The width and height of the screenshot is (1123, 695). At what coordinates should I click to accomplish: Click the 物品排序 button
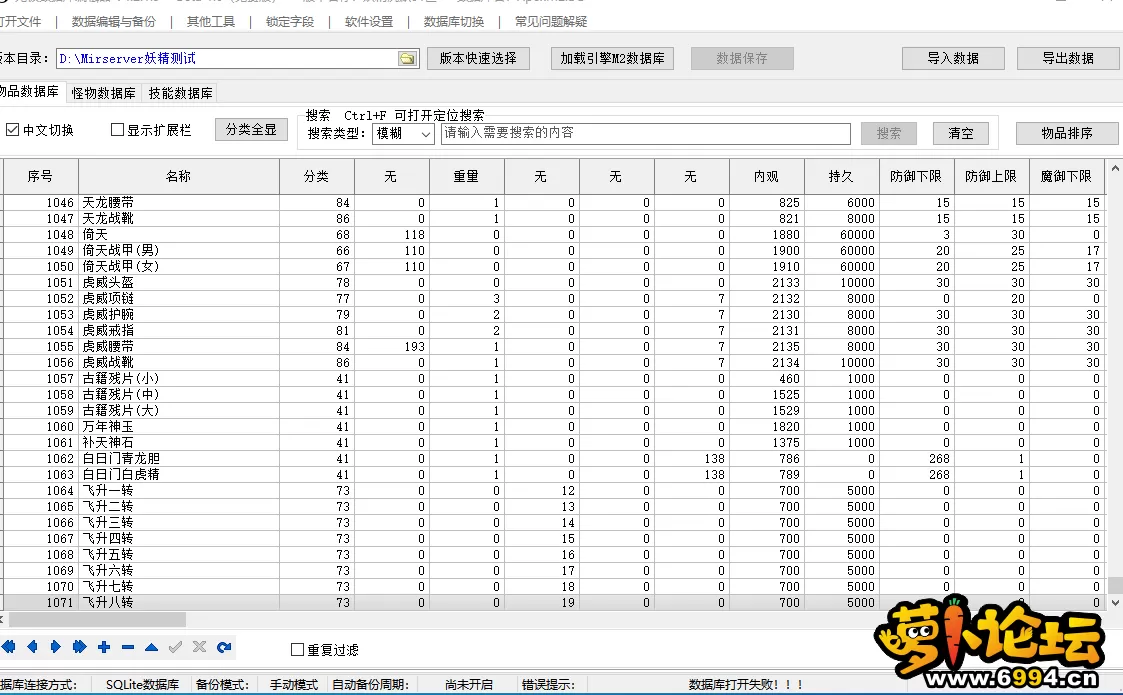pos(1066,133)
